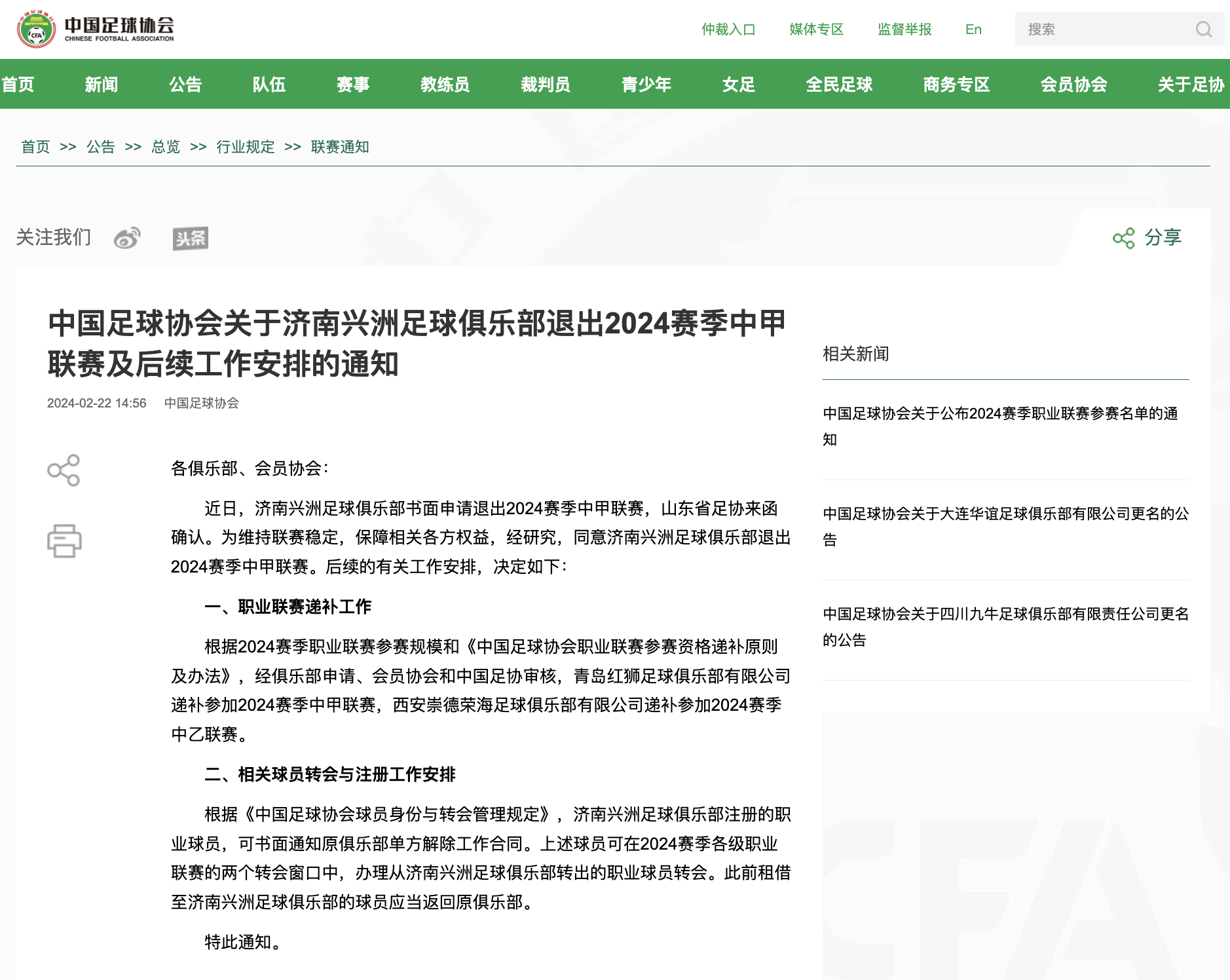This screenshot has width=1230, height=980.
Task: Click the Chinese Football Association logo
Action: (96, 29)
